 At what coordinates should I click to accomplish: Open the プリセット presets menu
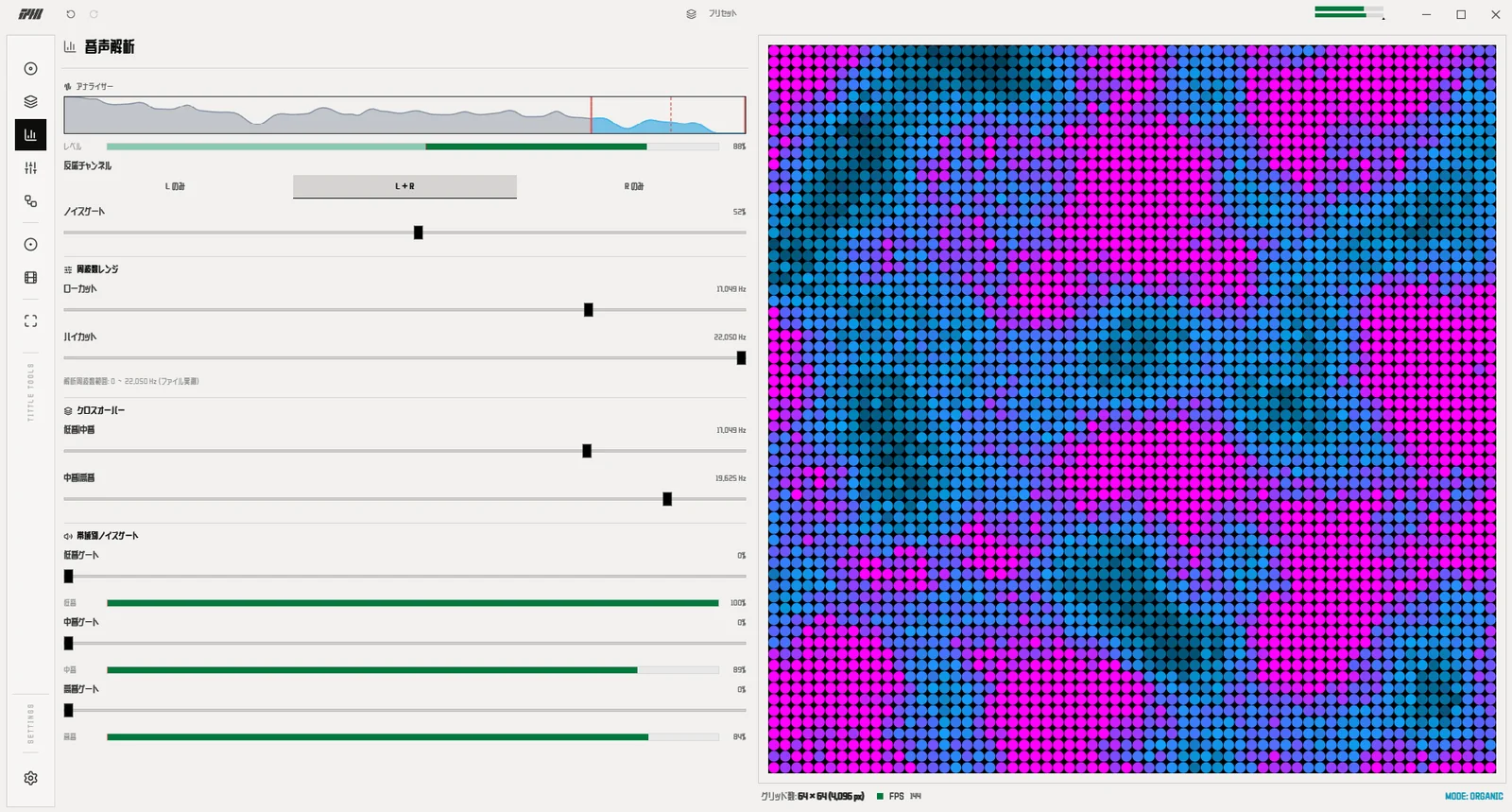[712, 14]
